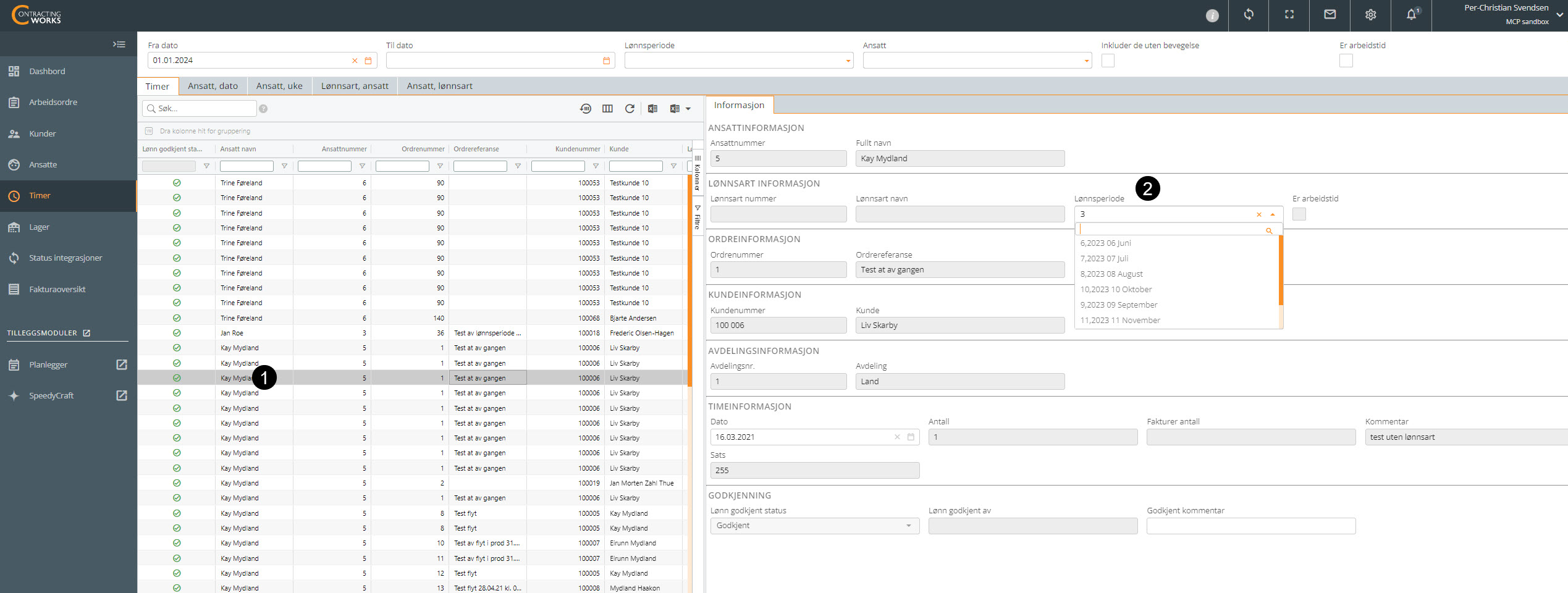The image size is (1568, 593).
Task: Toggle fullscreen mode icon
Action: coord(1289,15)
